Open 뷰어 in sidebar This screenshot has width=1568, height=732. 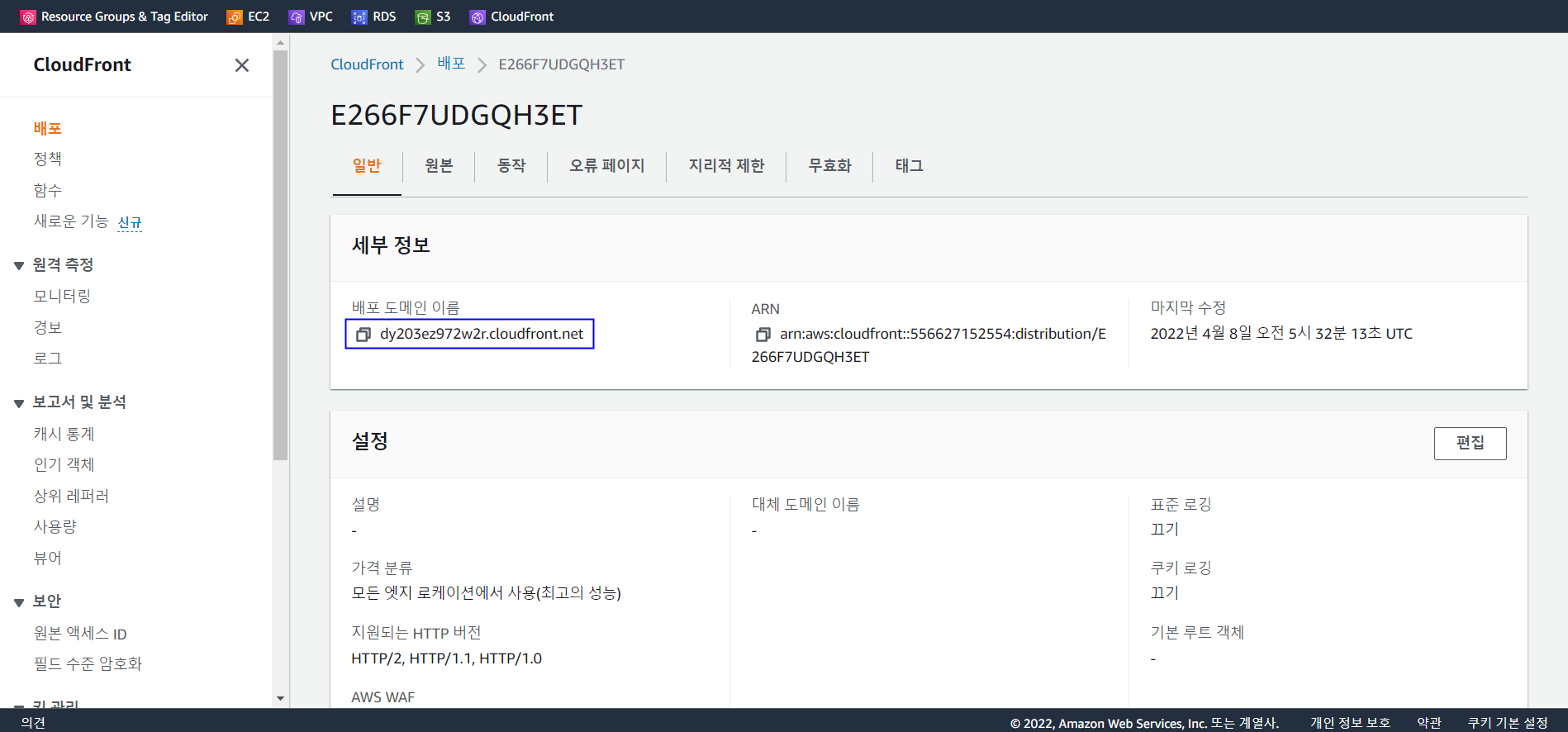48,558
